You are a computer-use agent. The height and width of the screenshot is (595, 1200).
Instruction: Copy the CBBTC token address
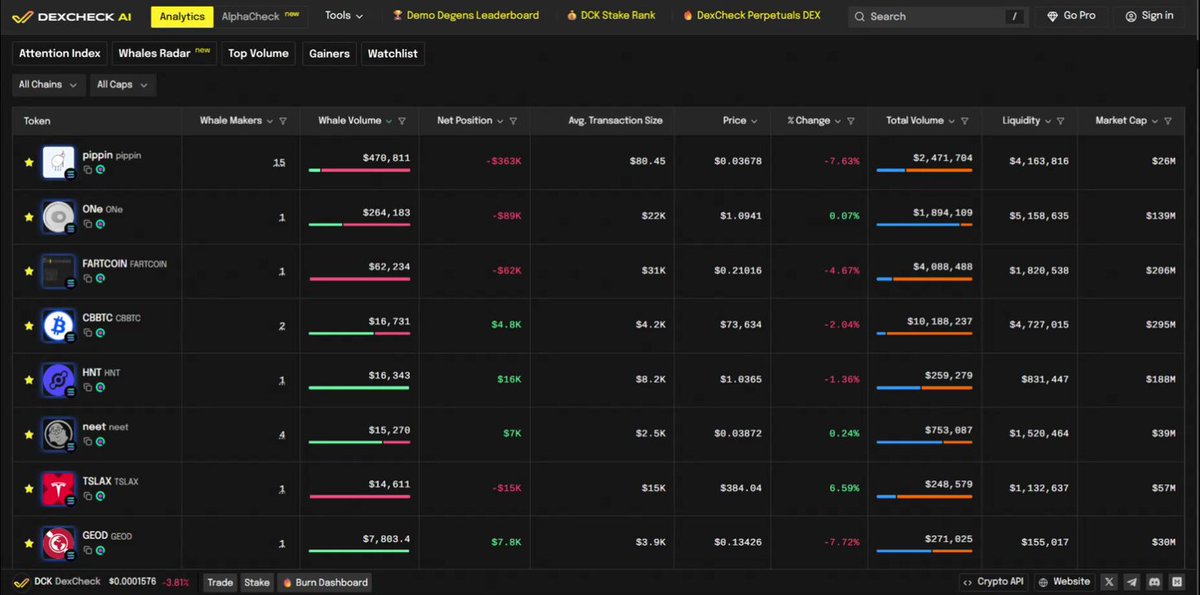pyautogui.click(x=88, y=333)
